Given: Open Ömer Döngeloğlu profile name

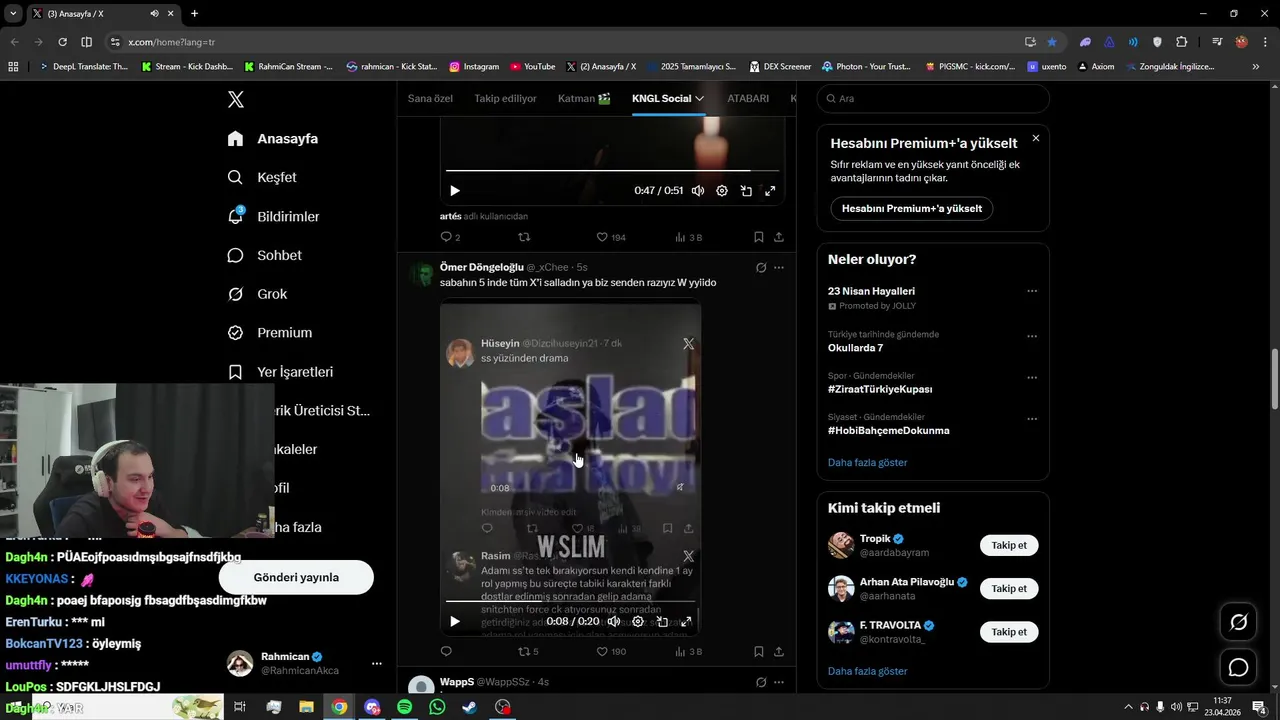Looking at the screenshot, I should 482,267.
